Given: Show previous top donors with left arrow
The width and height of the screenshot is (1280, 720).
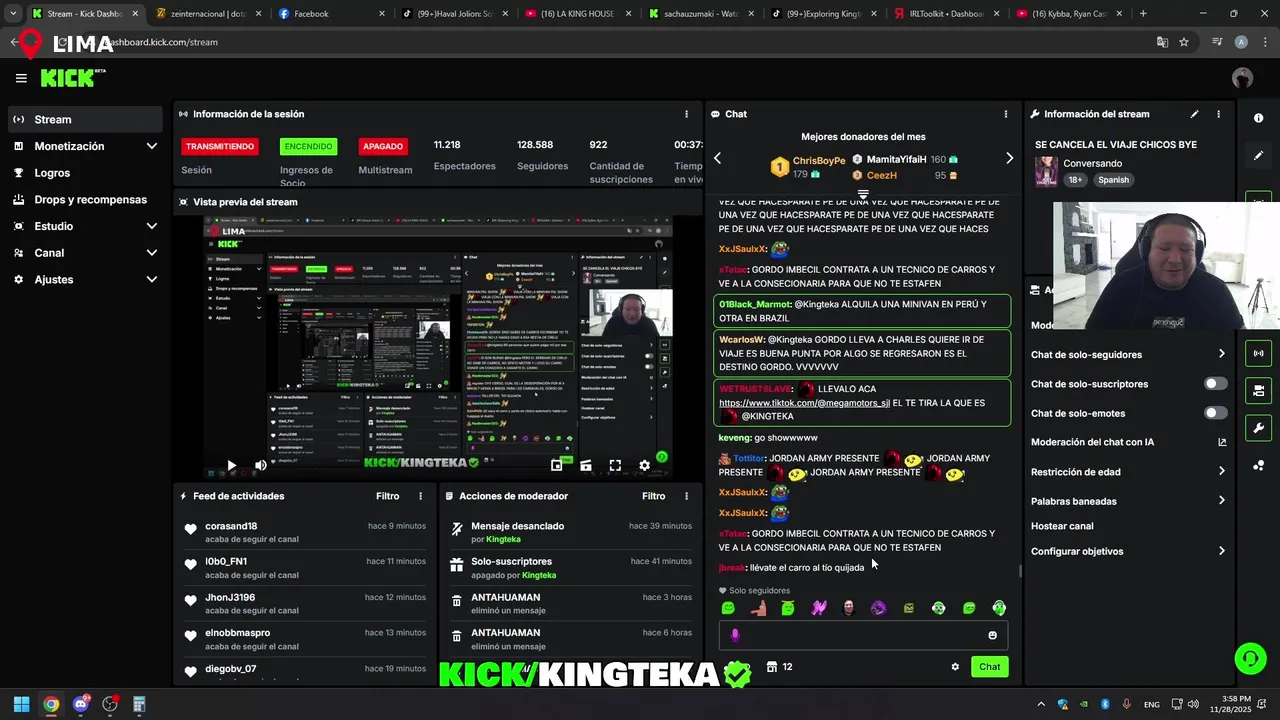Looking at the screenshot, I should [717, 158].
